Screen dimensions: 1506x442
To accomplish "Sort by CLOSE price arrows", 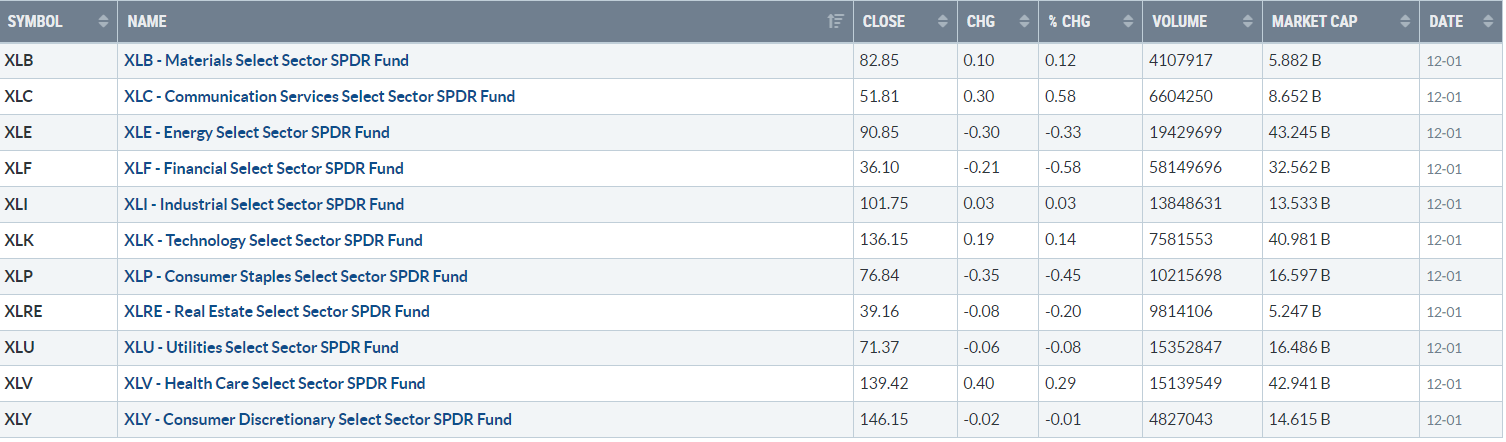I will 942,21.
